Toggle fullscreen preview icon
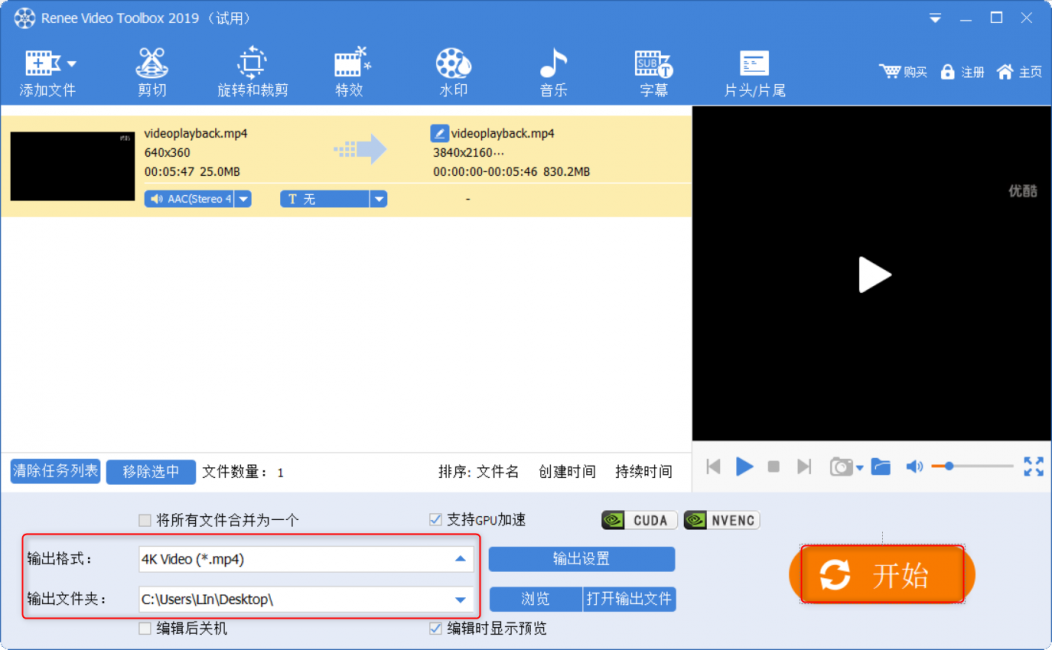The width and height of the screenshot is (1052, 650). click(1033, 466)
